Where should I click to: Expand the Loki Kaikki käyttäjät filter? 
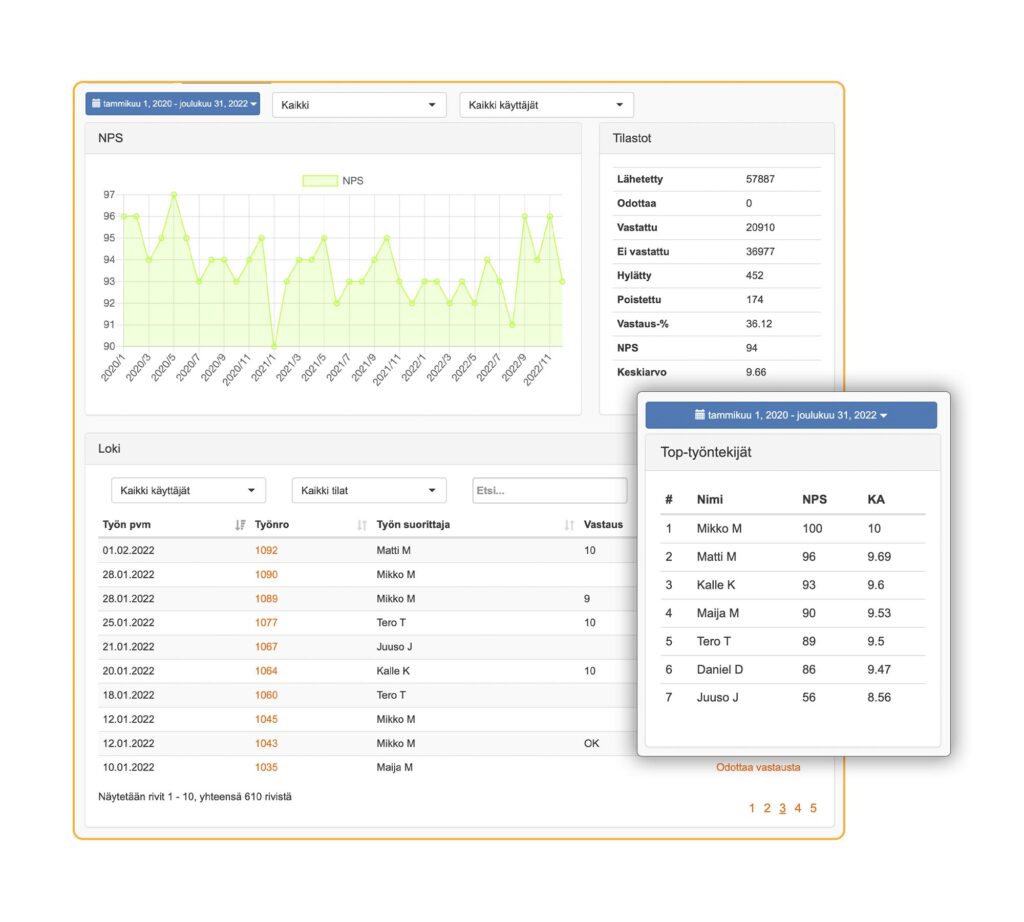click(188, 490)
